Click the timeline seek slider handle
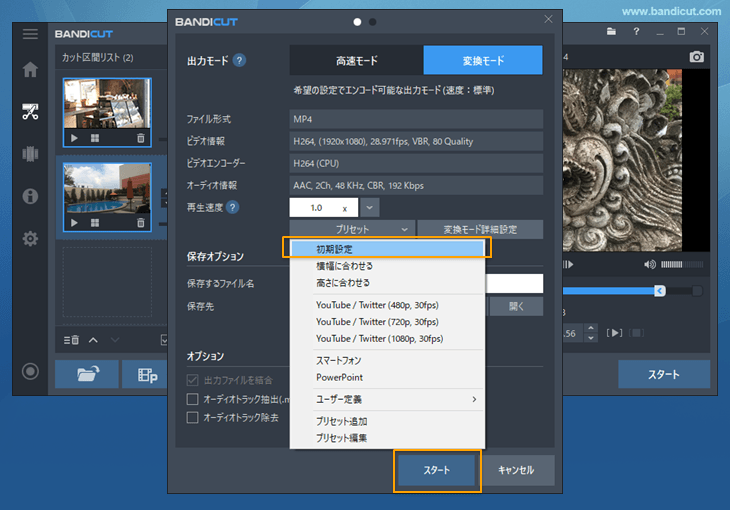 659,291
